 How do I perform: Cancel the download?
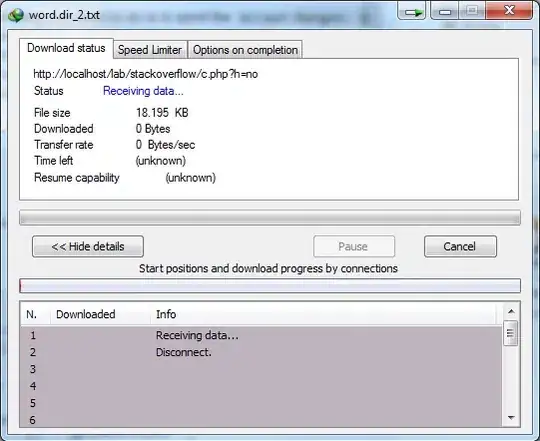(x=460, y=246)
